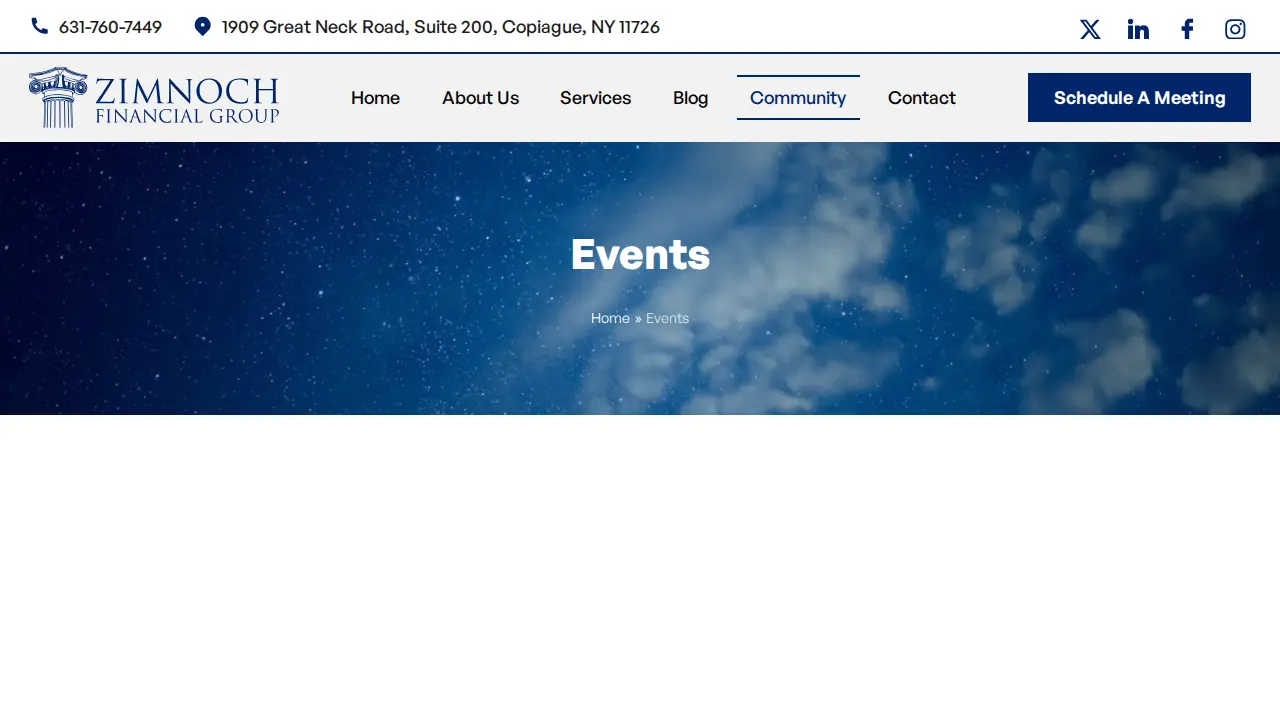Click the phone handset icon

(x=40, y=26)
